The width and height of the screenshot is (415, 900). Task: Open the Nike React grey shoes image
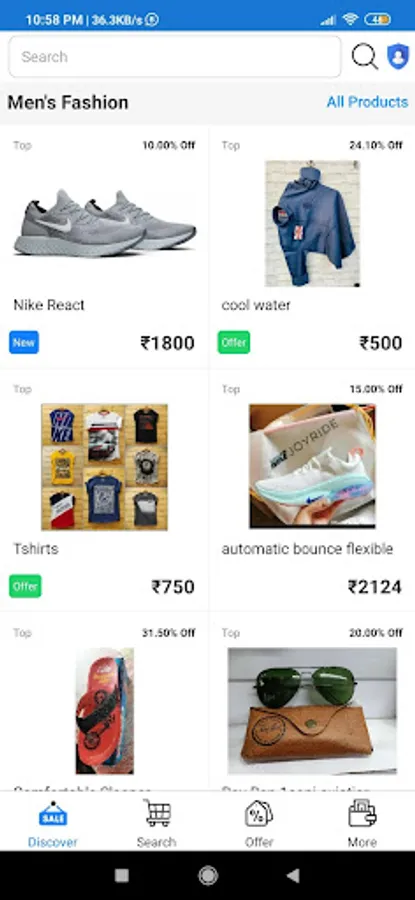point(104,223)
